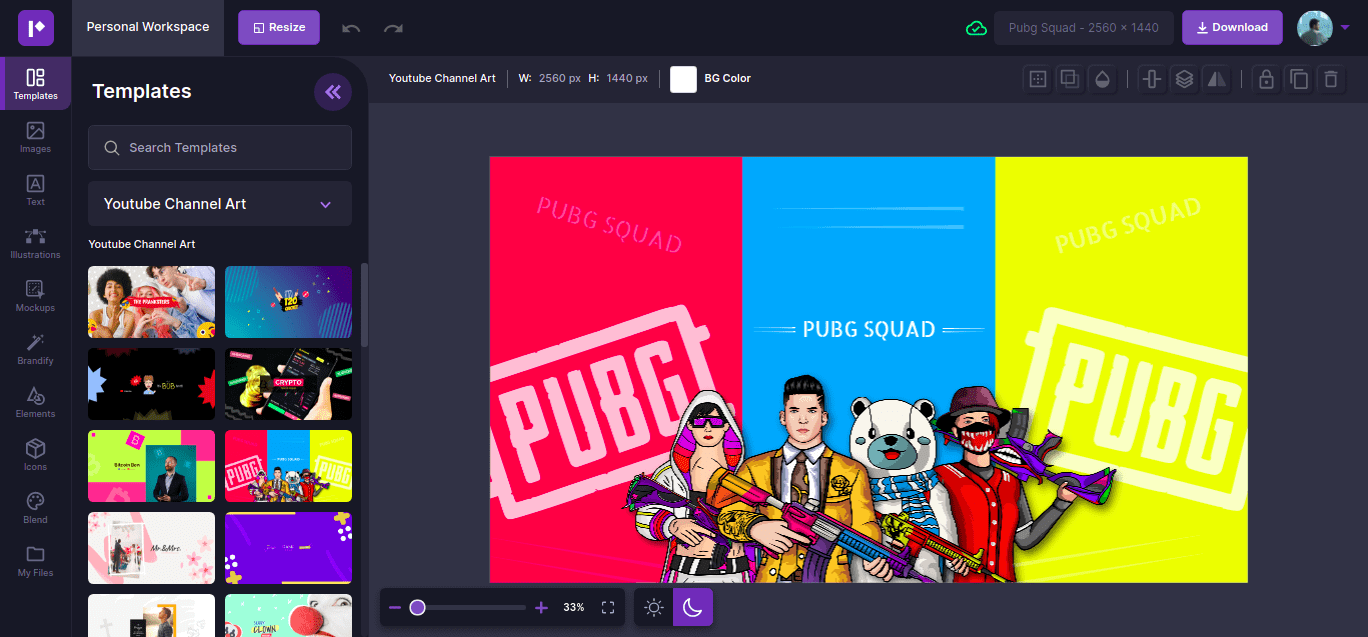Open the Illustrations sidebar tab
Viewport: 1368px width, 637px height.
35,243
